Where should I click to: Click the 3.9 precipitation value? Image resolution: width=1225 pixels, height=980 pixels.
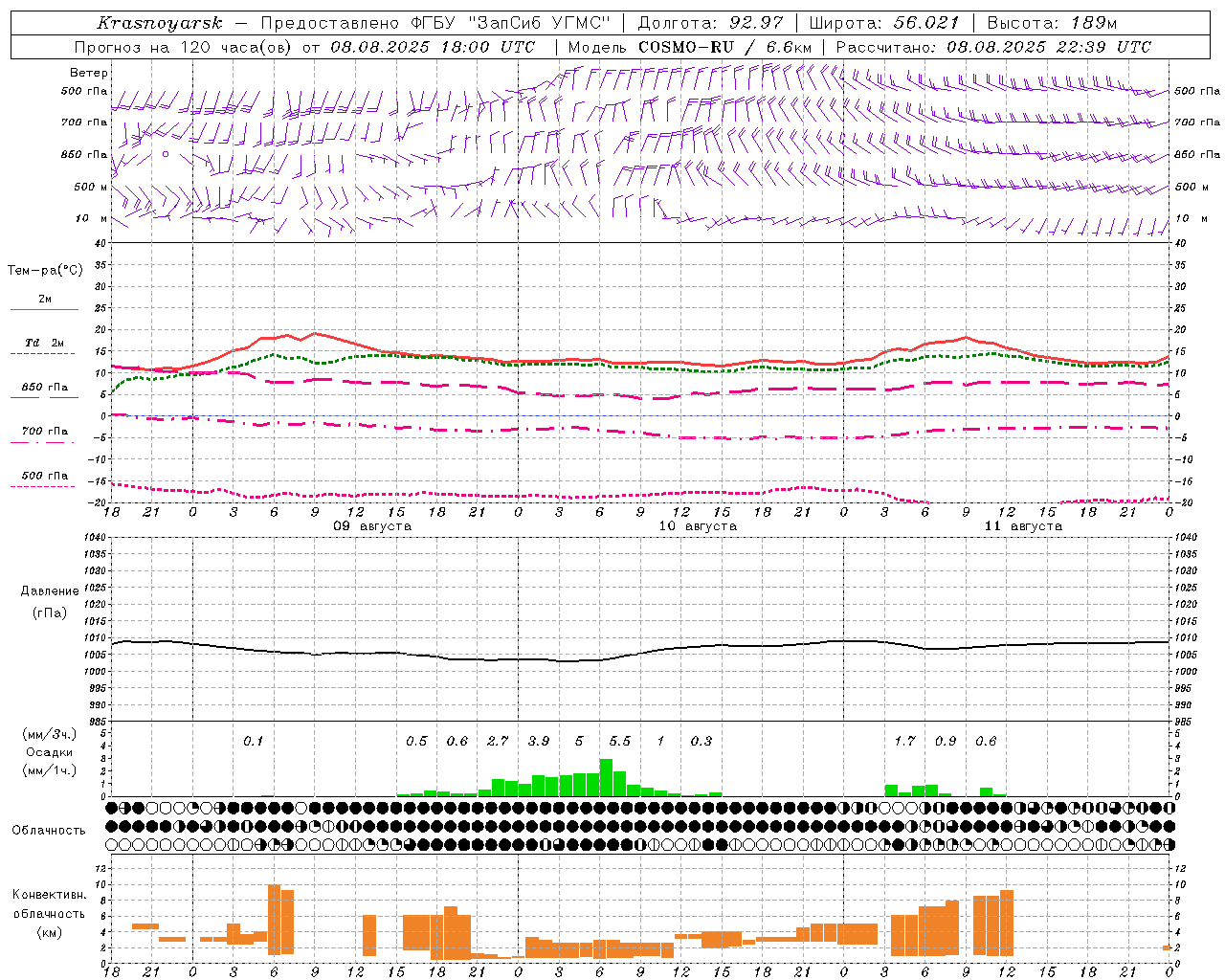(x=539, y=742)
